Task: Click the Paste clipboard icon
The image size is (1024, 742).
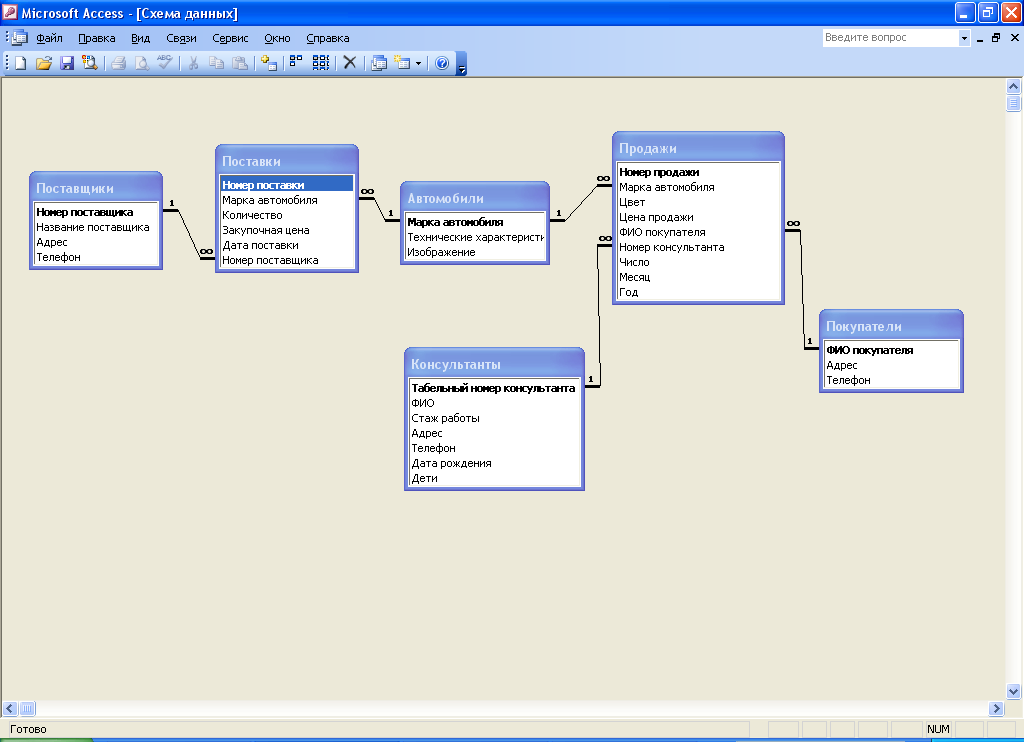Action: tap(240, 63)
